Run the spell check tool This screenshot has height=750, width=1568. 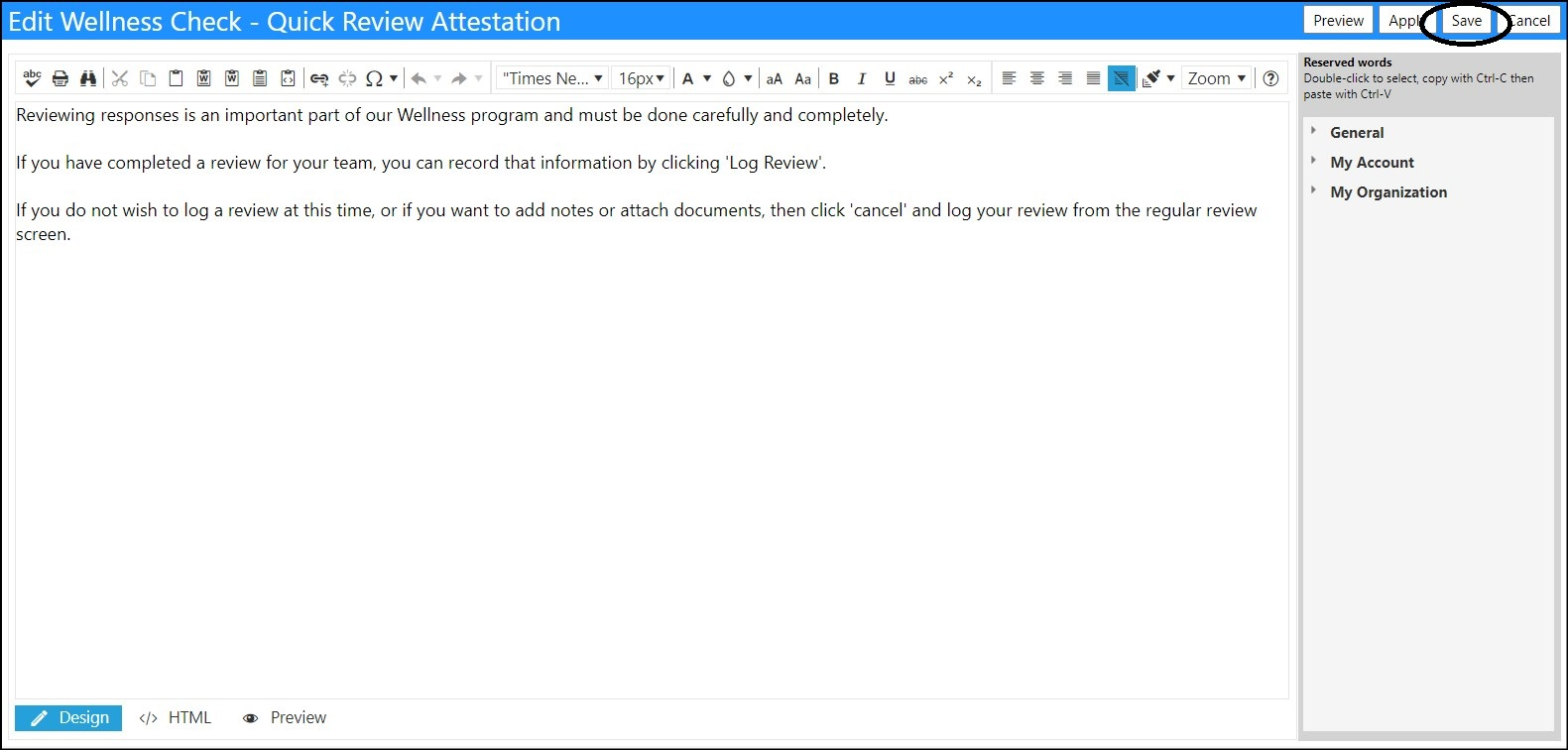[x=32, y=78]
